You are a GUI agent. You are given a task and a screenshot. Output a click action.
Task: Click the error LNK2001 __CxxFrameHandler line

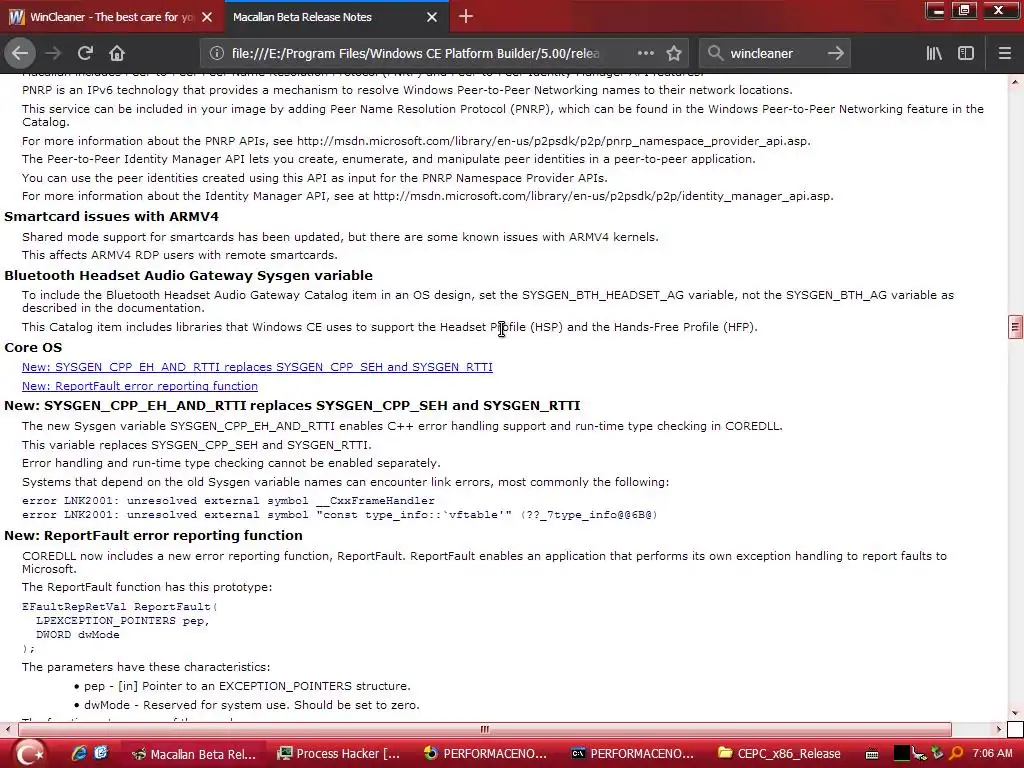[x=228, y=501]
